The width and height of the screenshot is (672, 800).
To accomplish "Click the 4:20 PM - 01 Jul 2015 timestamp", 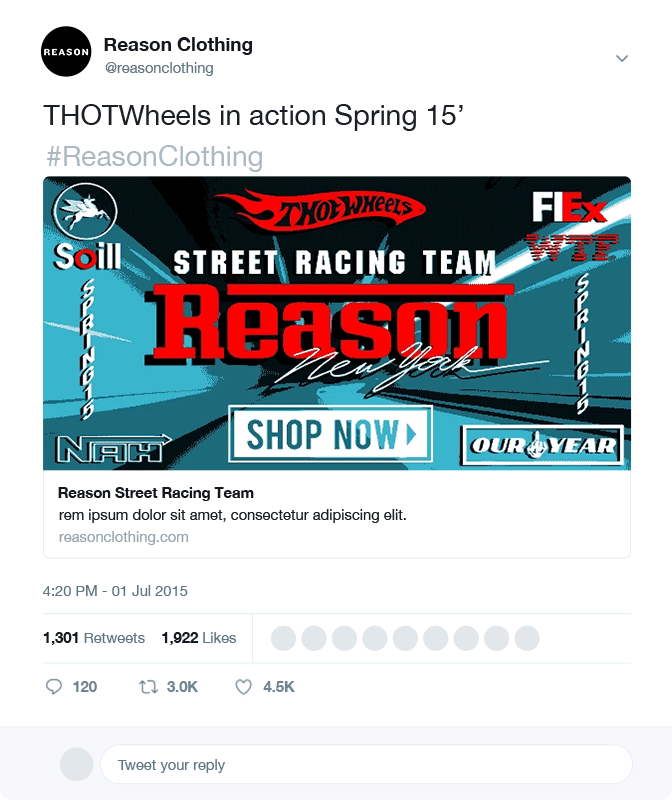I will (115, 591).
